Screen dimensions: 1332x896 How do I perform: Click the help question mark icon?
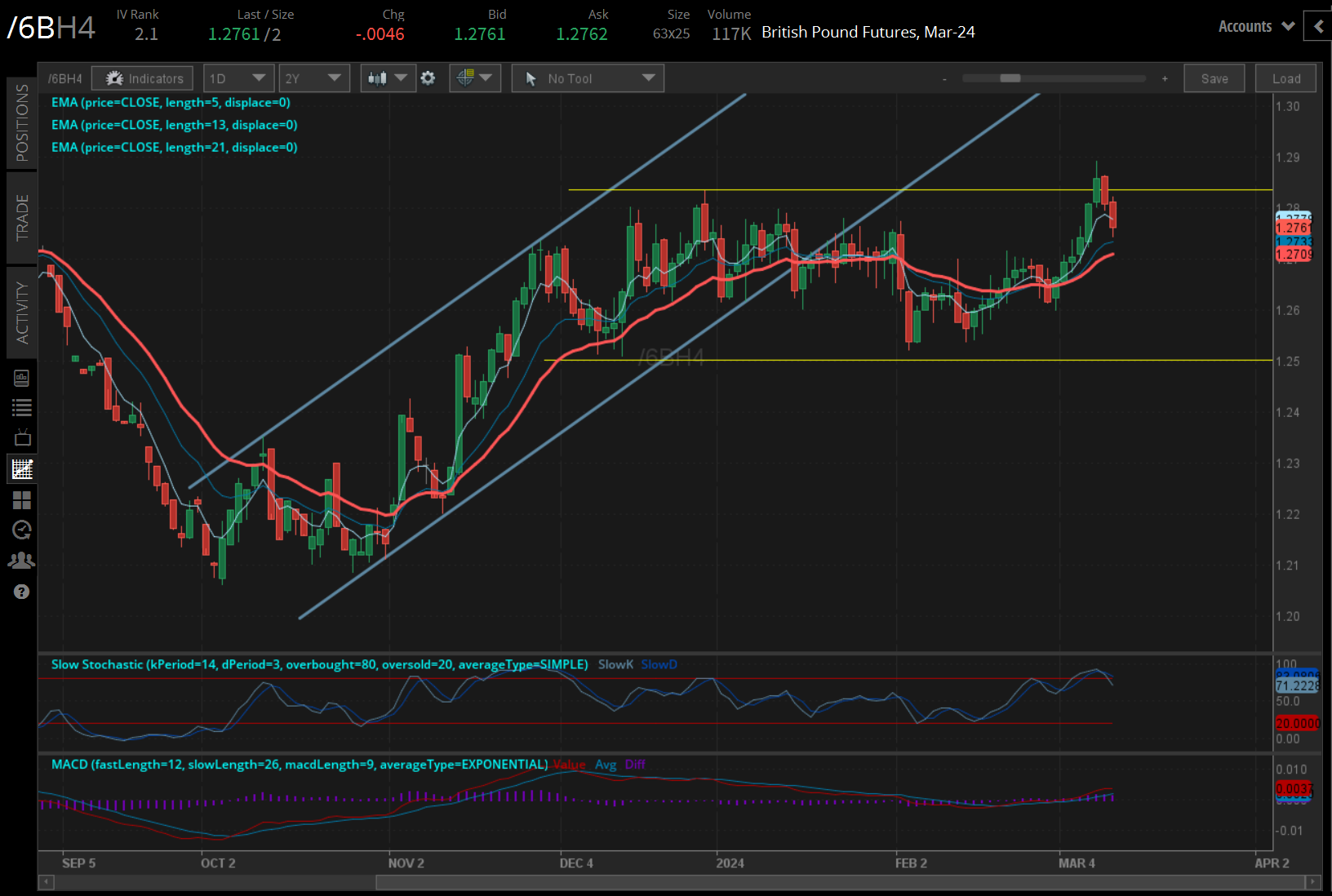(22, 592)
